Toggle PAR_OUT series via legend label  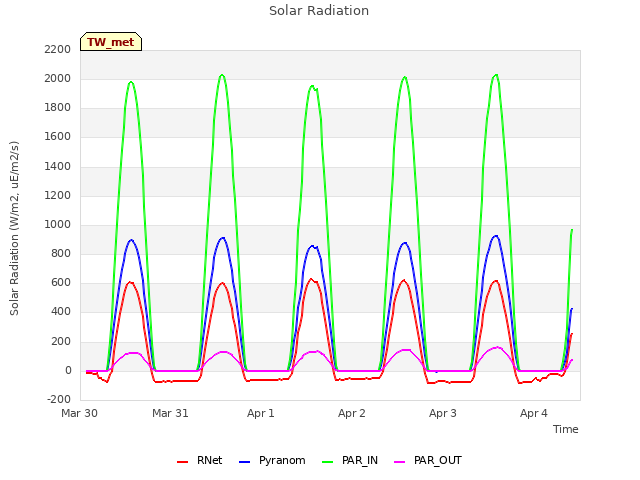438,460
